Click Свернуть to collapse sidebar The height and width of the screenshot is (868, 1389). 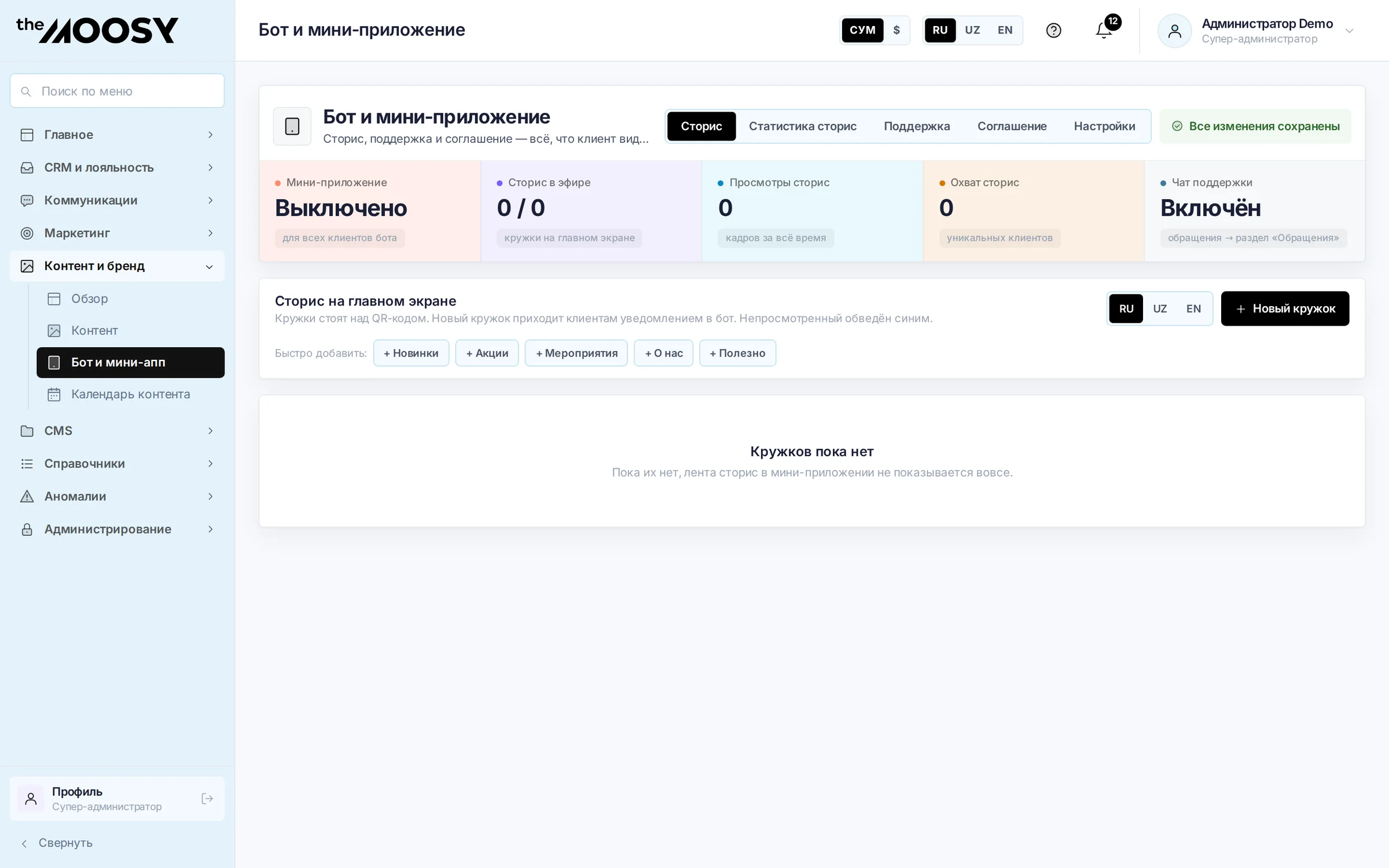[x=57, y=843]
